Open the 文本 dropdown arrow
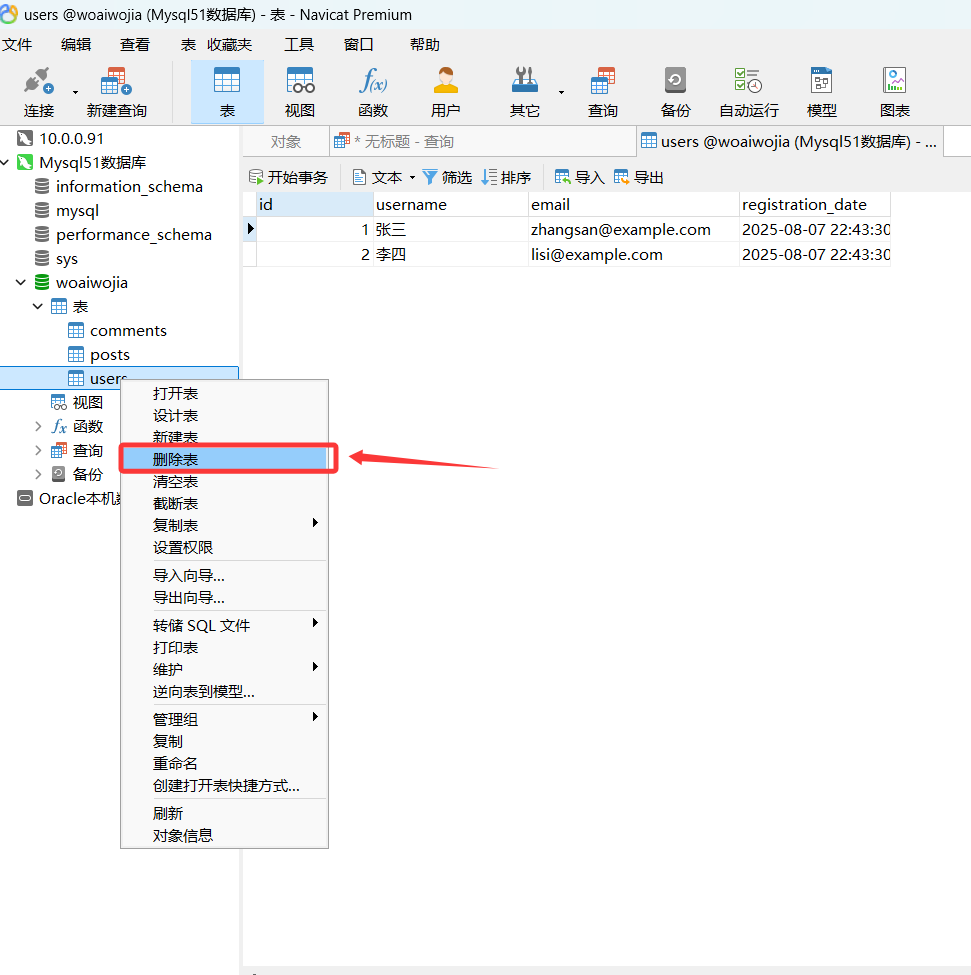 pyautogui.click(x=412, y=178)
